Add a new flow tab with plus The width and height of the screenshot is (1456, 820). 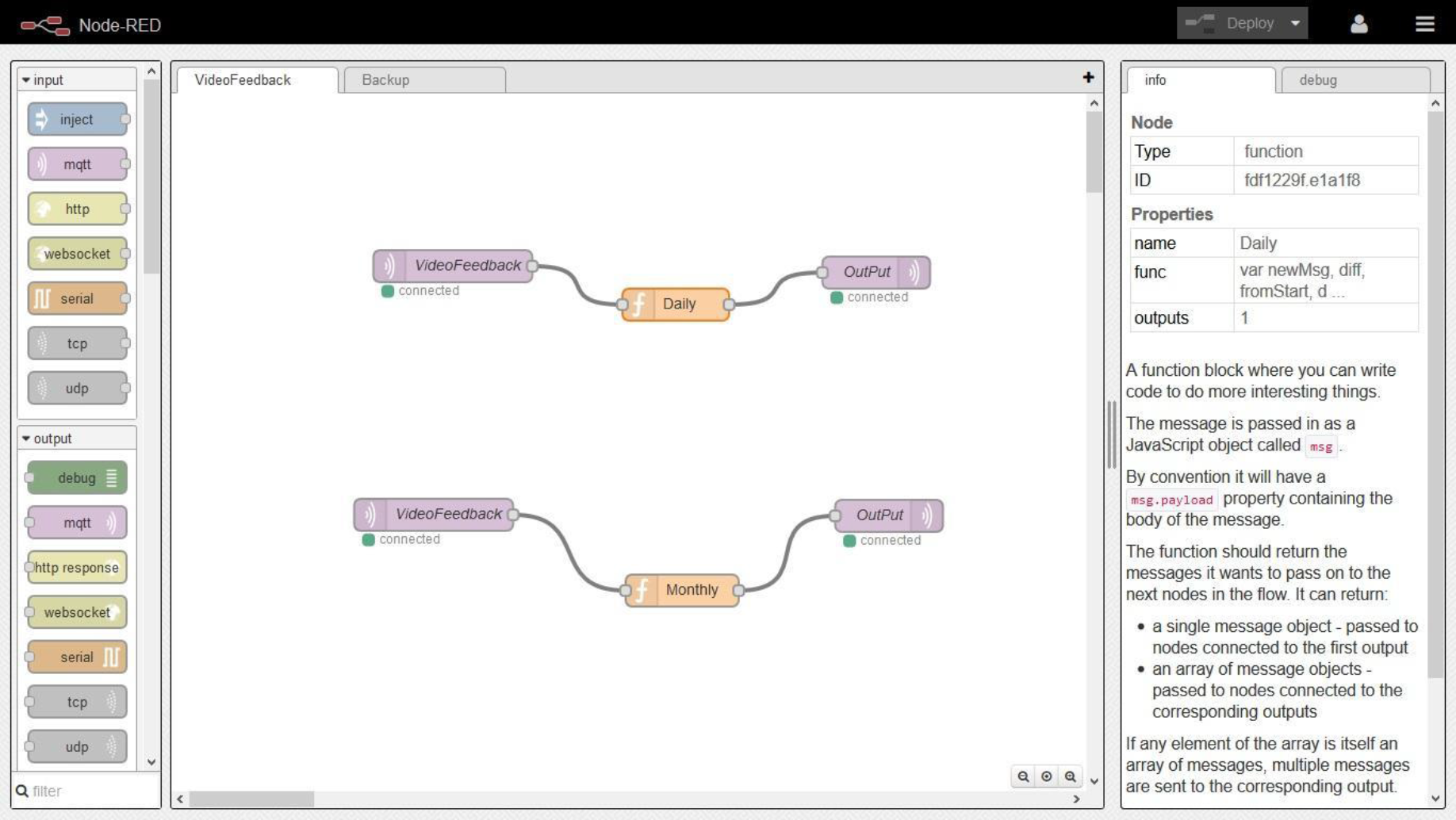click(x=1088, y=77)
